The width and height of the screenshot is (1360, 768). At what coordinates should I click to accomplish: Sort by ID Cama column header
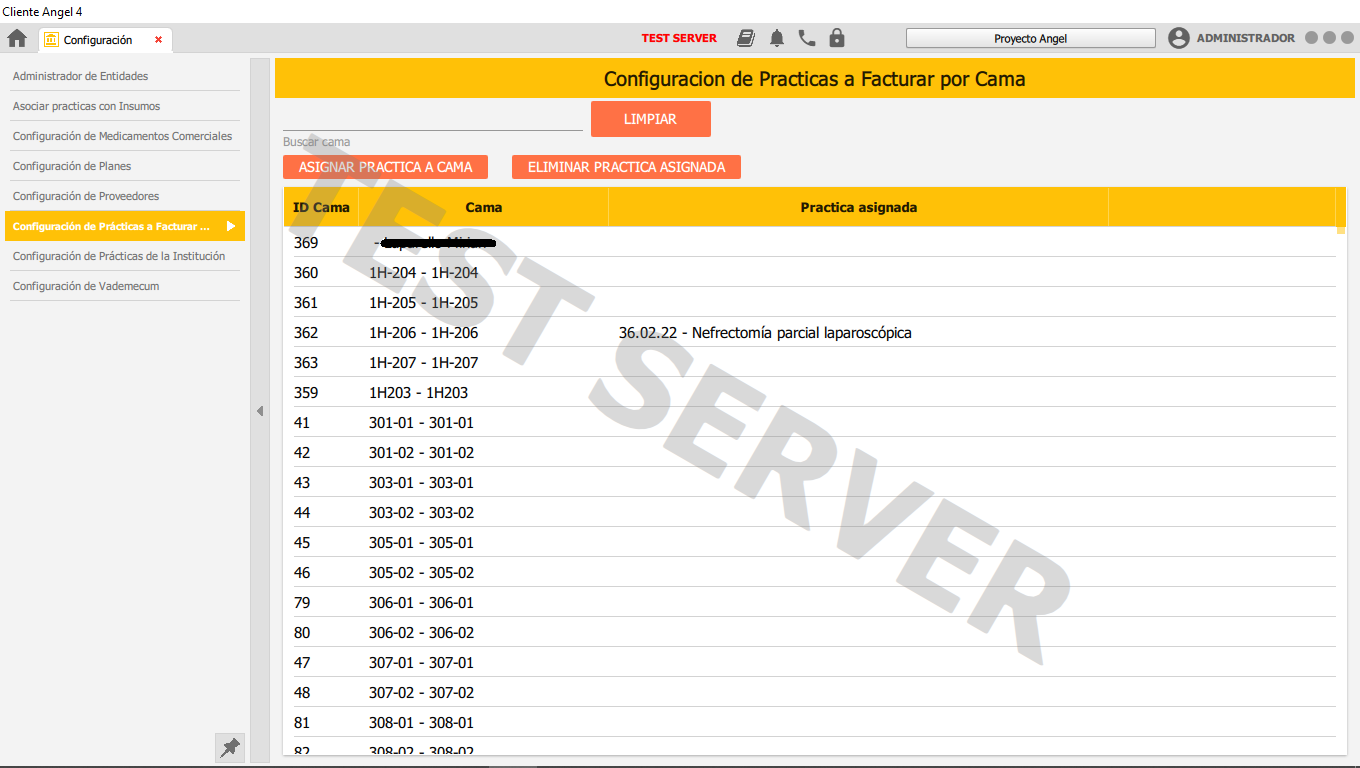[321, 207]
